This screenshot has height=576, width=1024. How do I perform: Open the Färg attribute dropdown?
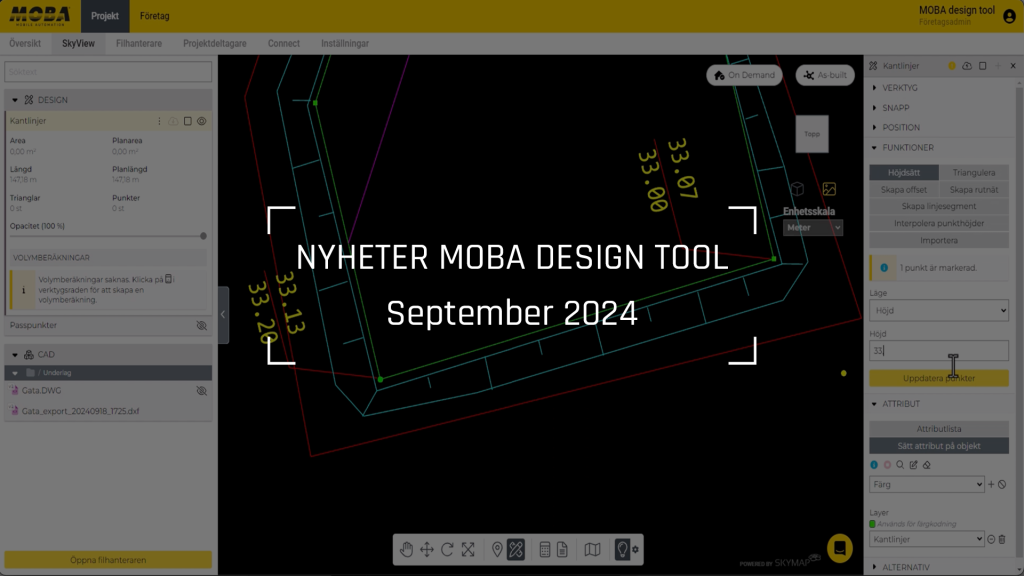tap(927, 485)
